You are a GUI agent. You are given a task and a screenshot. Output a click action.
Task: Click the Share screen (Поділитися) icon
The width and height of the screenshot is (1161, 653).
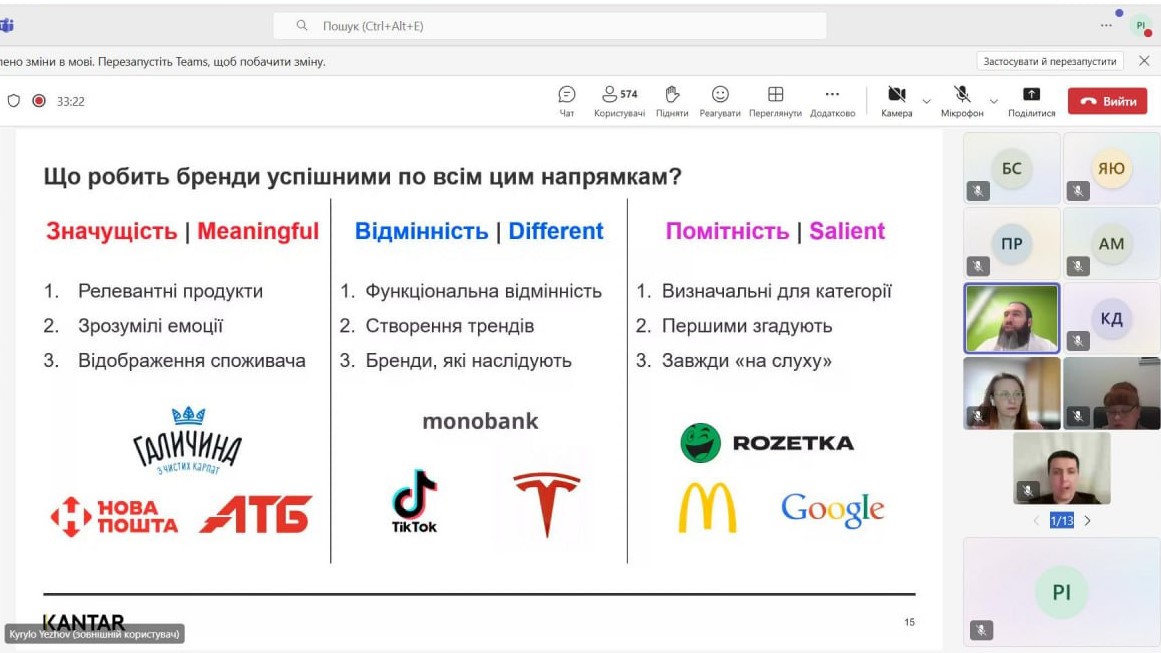[1031, 100]
